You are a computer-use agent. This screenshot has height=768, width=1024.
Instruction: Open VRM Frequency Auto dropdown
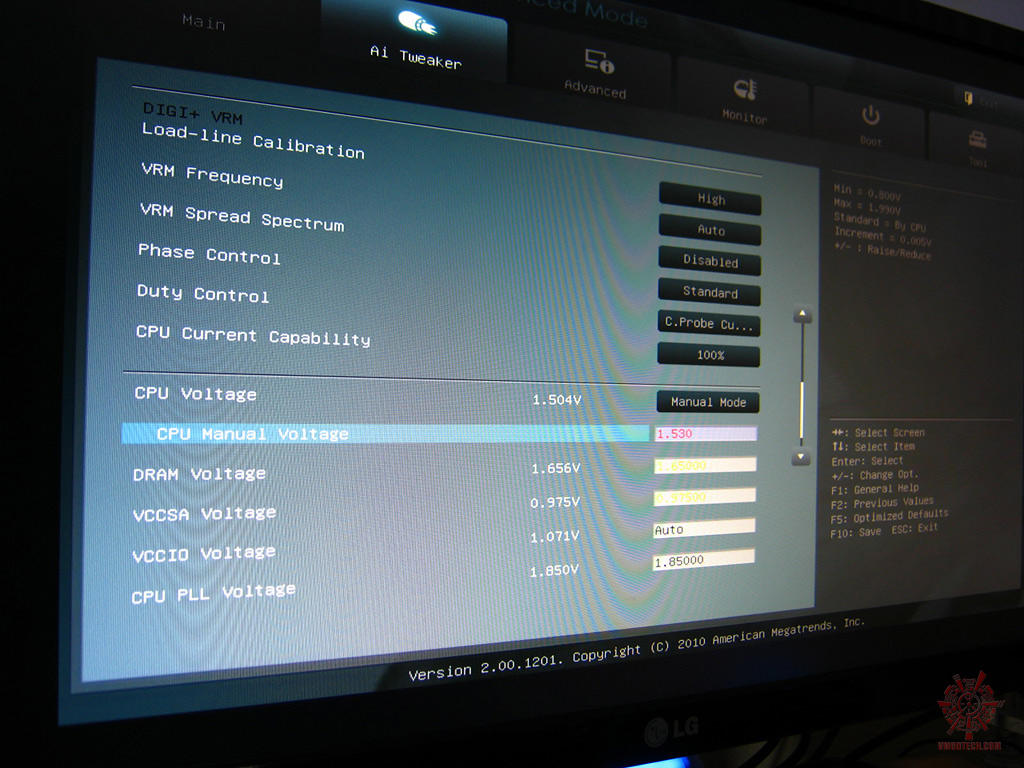click(x=711, y=230)
